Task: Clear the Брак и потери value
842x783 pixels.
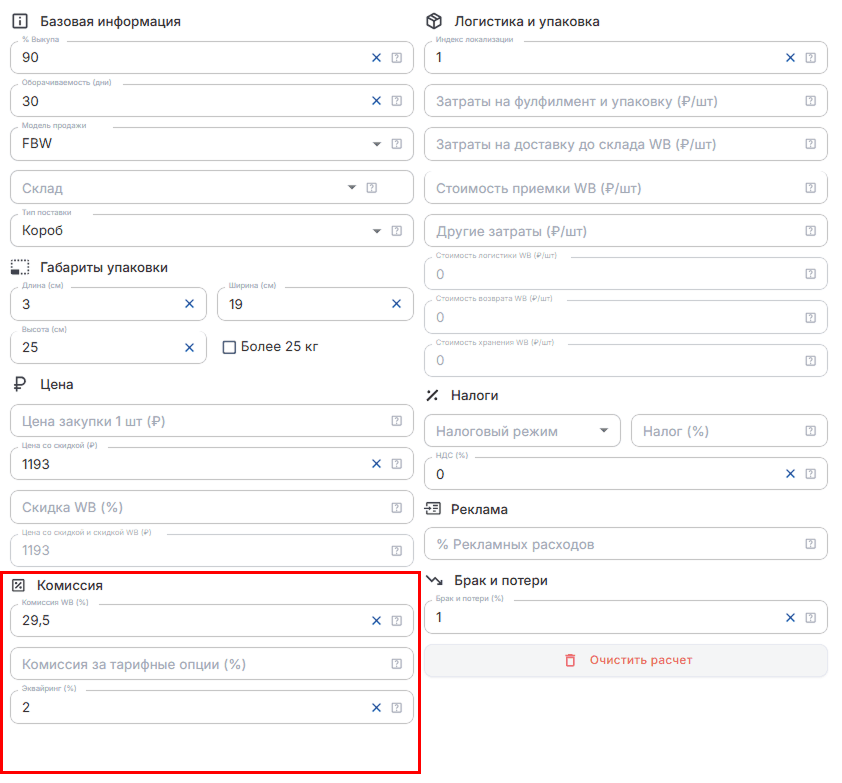Action: pos(790,618)
